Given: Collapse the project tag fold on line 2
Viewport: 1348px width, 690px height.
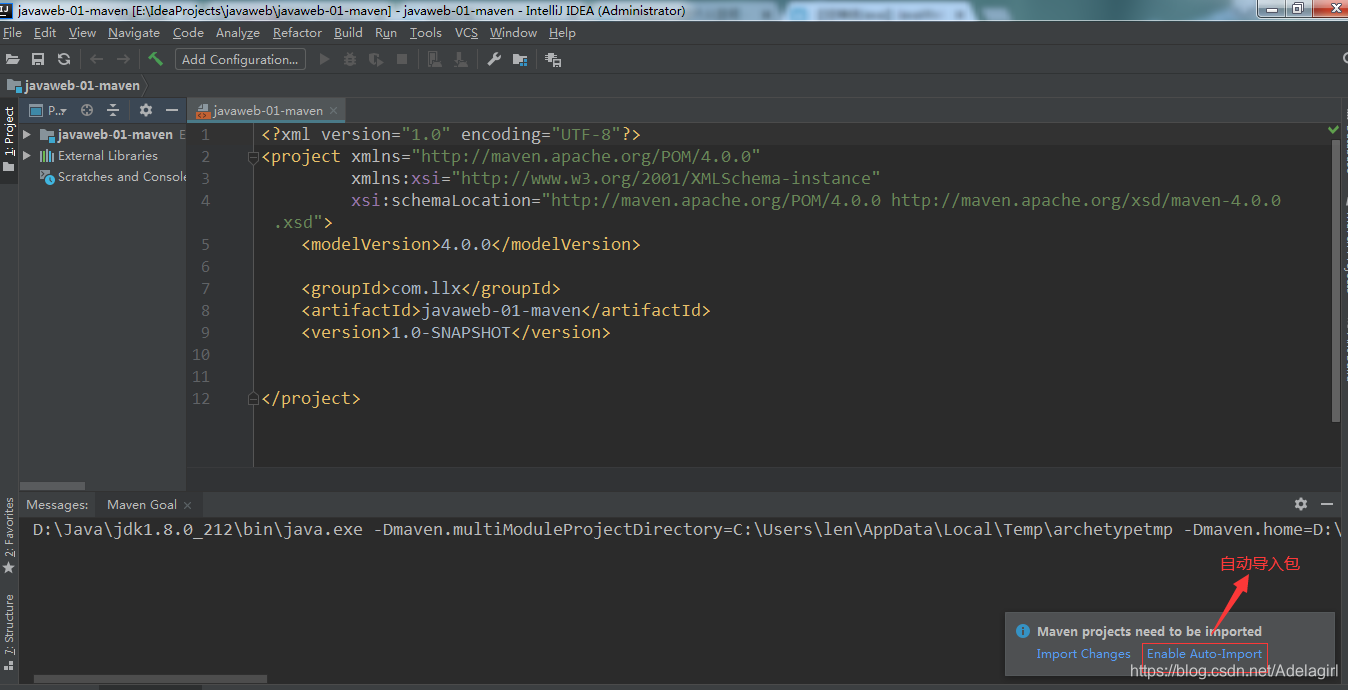Looking at the screenshot, I should coord(253,157).
